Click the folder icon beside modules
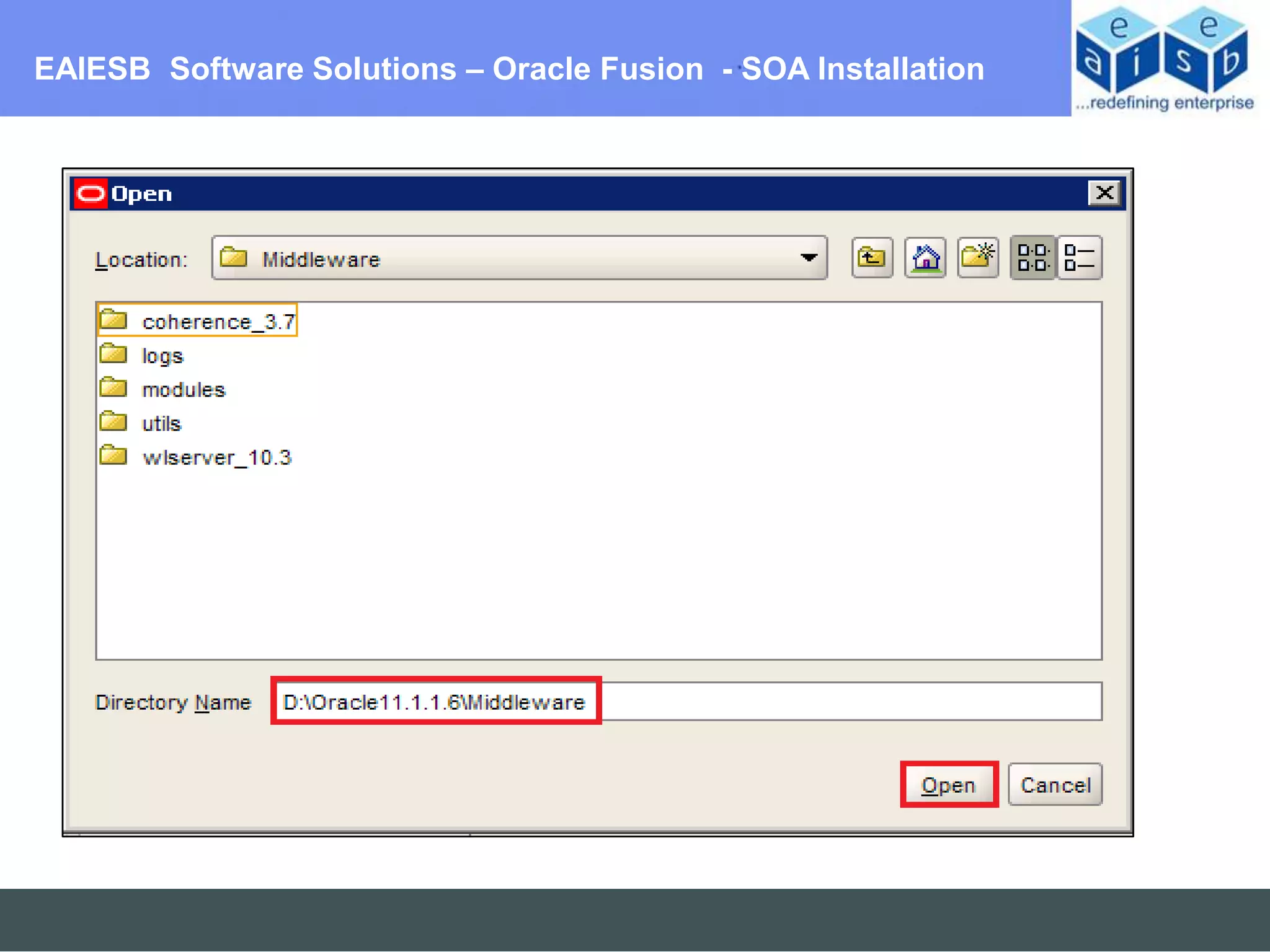Viewport: 1270px width, 952px height. coord(113,387)
